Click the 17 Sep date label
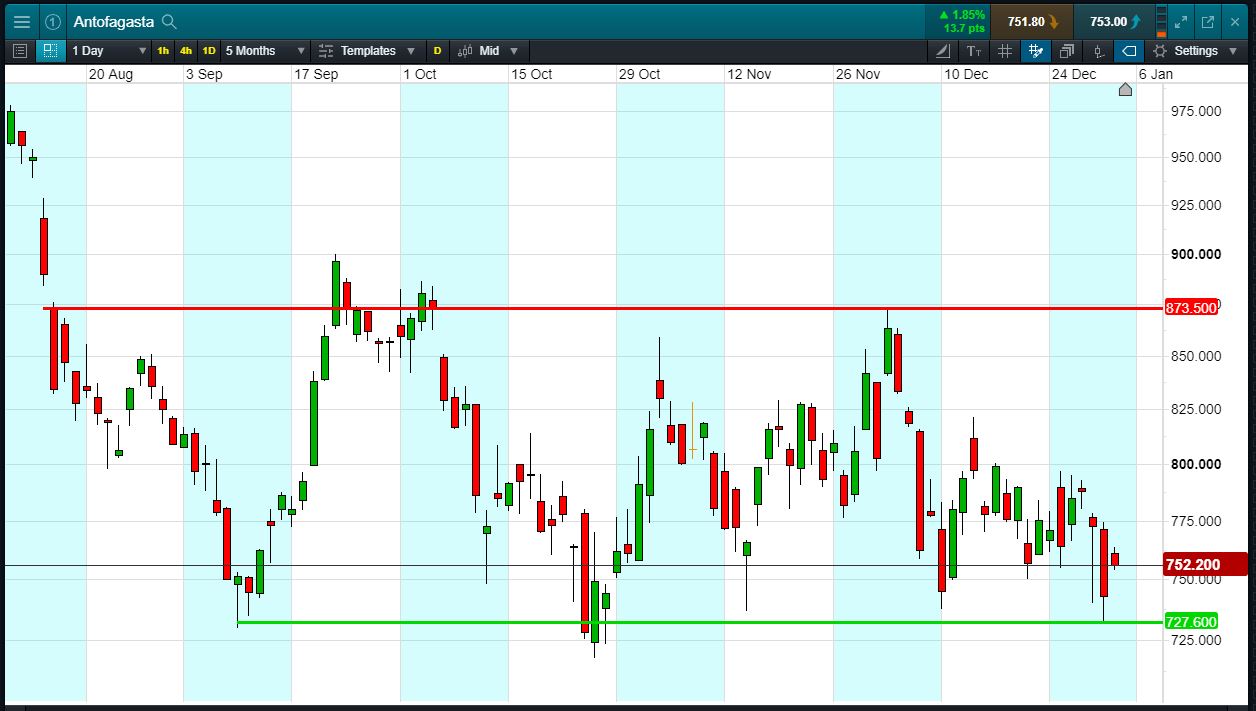The image size is (1256, 711). click(316, 74)
